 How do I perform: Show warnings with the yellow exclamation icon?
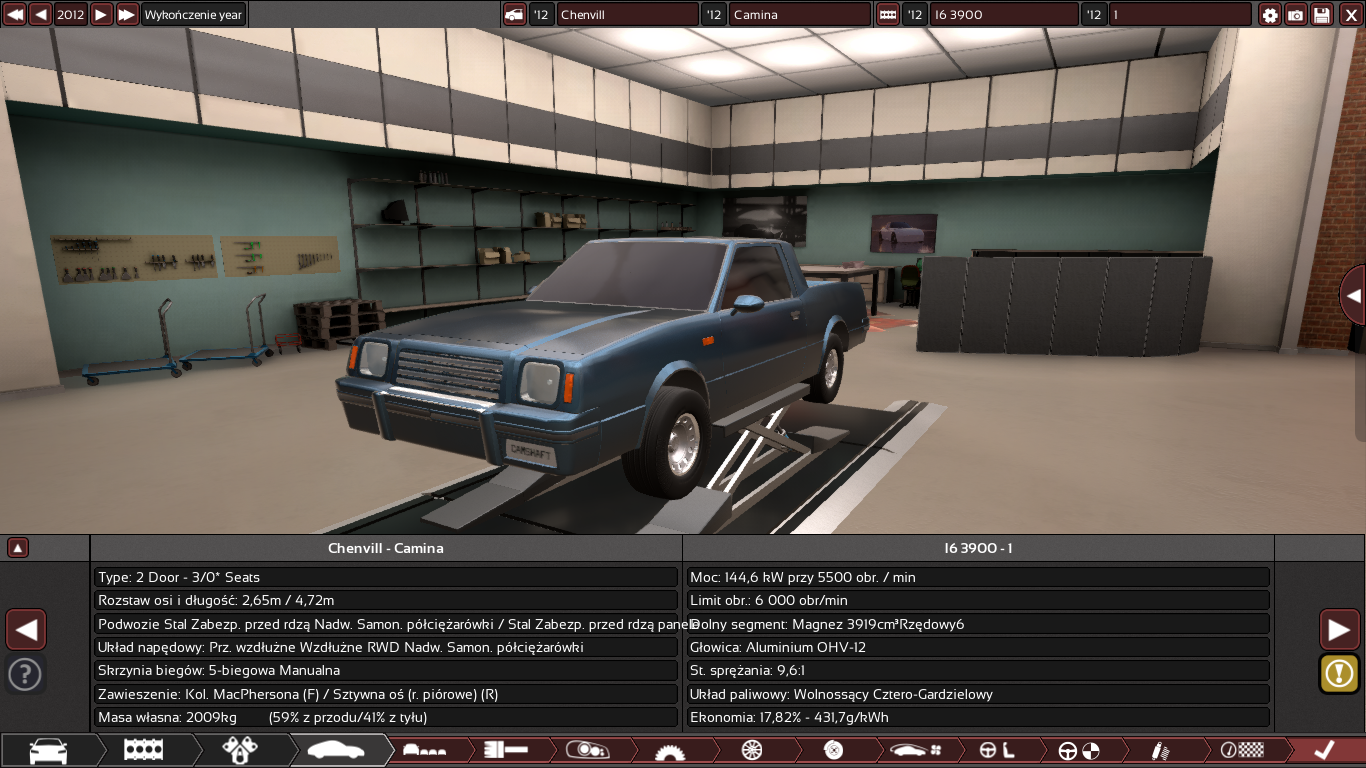pos(1339,673)
